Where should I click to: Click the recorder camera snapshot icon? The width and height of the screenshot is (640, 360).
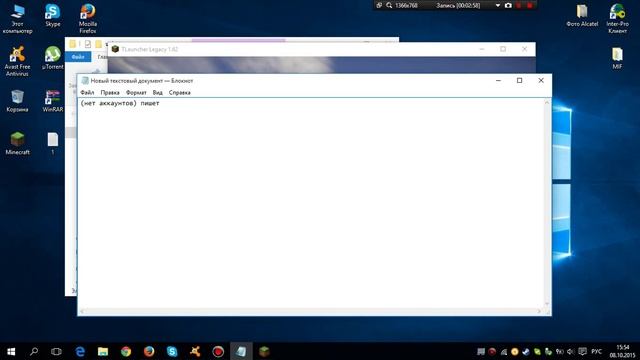tap(508, 5)
